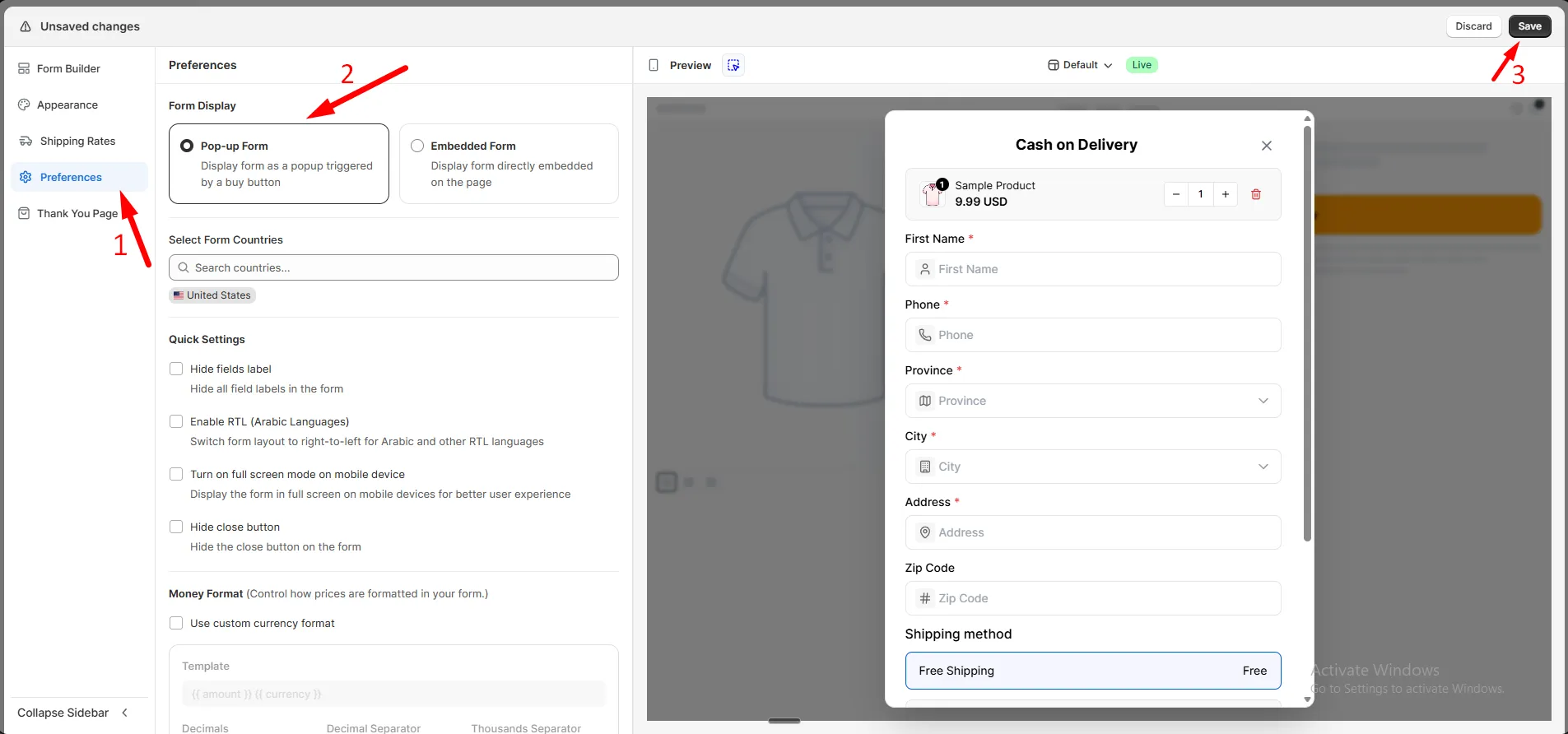The width and height of the screenshot is (1568, 734).
Task: Click the Appearance palette icon
Action: coord(24,105)
